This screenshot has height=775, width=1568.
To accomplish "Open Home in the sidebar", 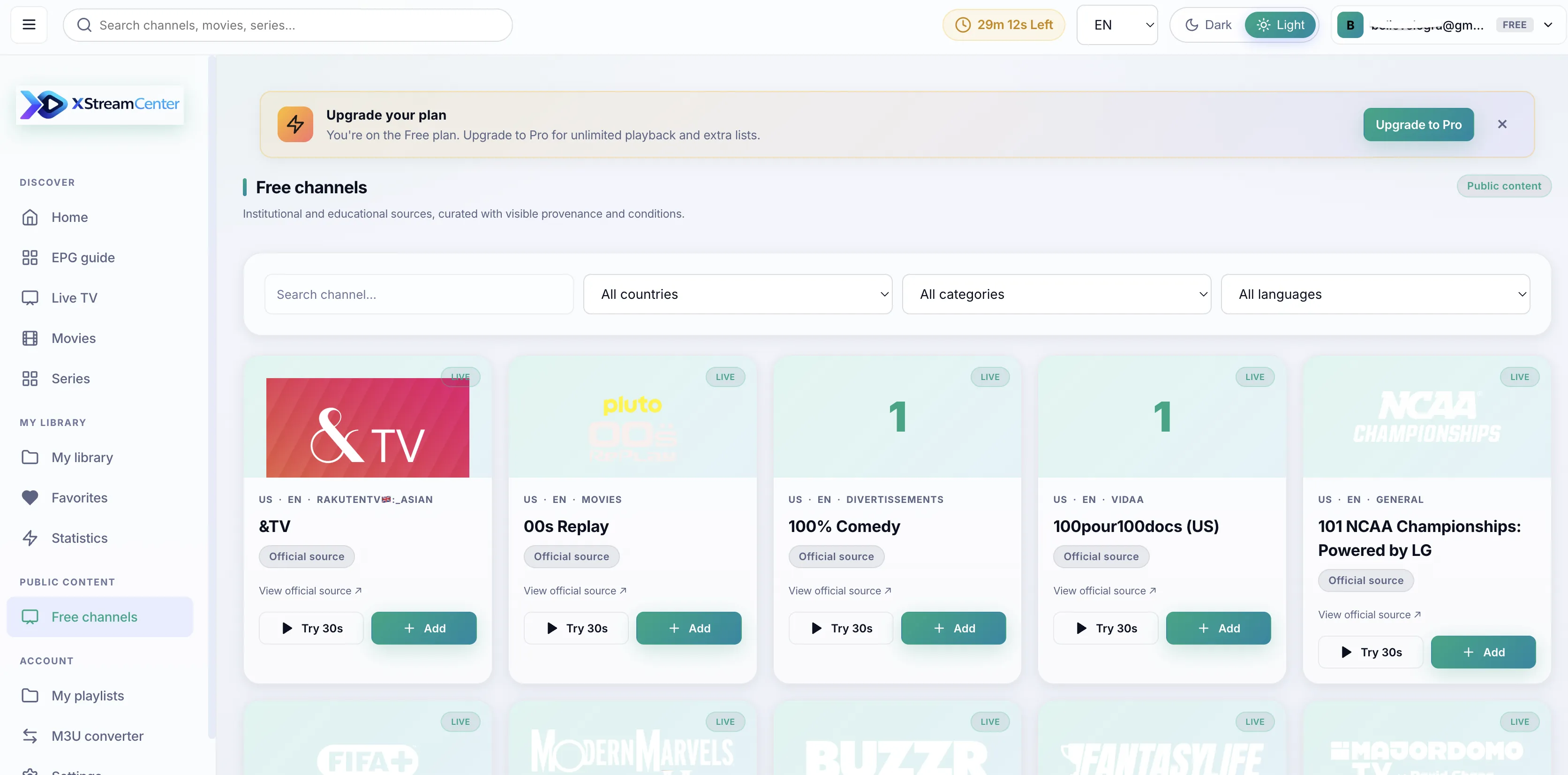I will [x=100, y=217].
